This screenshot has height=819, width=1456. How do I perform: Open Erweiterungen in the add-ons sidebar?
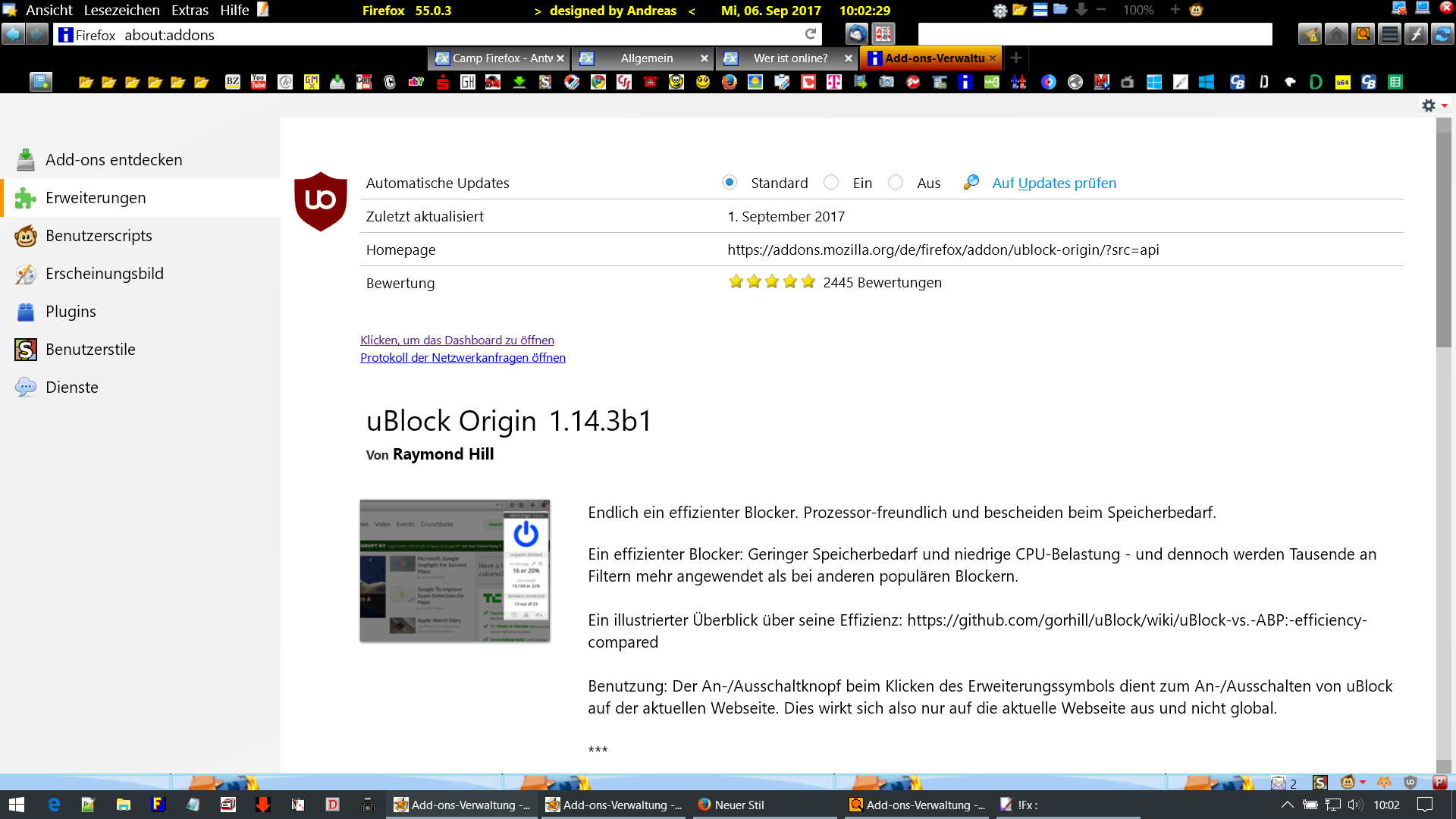(x=96, y=198)
